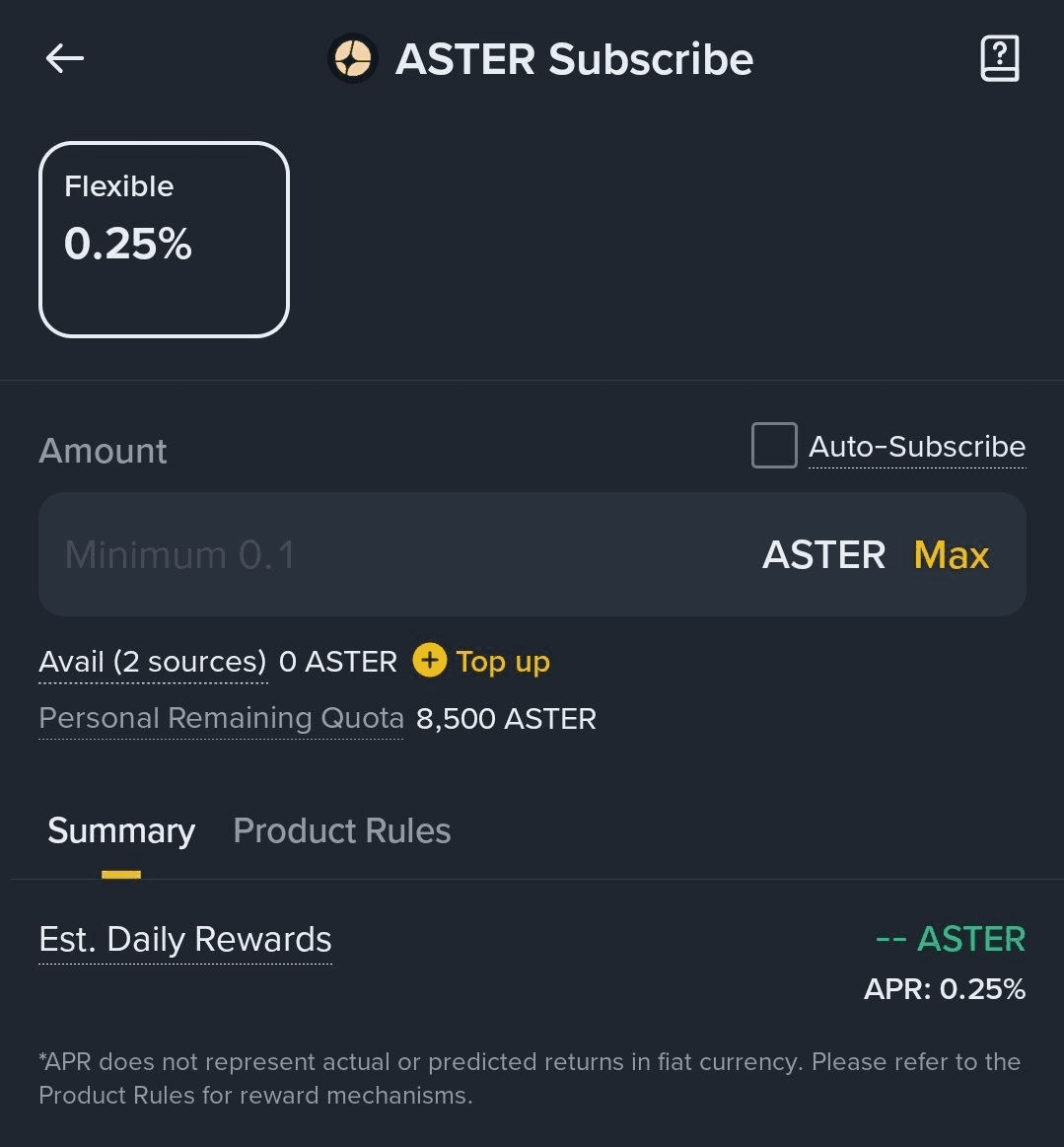Click the APR: 0.25% text
This screenshot has height=1147, width=1064.
click(x=944, y=989)
